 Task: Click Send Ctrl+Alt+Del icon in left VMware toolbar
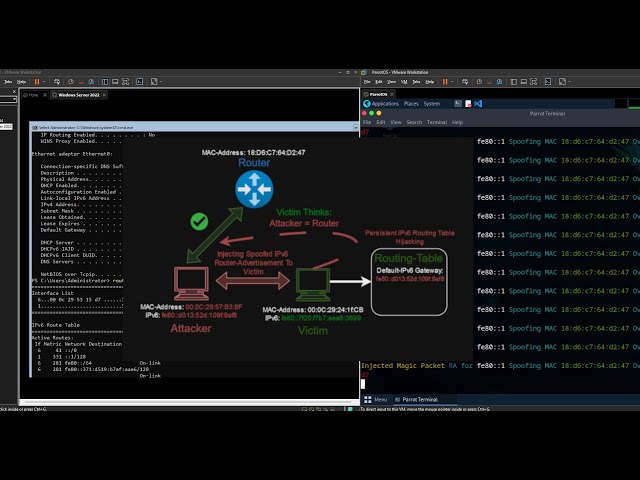coord(57,82)
